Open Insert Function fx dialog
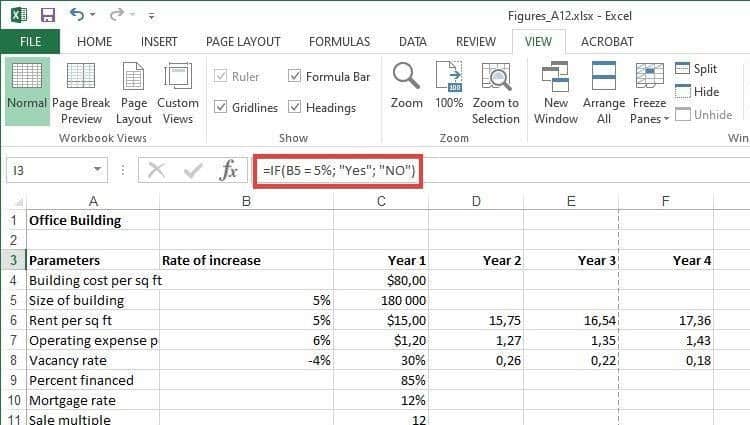Image resolution: width=750 pixels, height=425 pixels. (x=228, y=170)
